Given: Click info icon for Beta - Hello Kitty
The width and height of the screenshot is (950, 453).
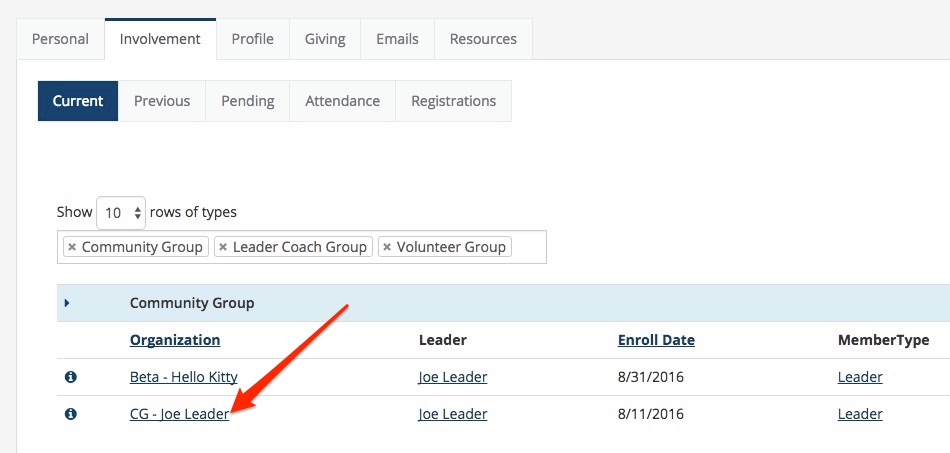Looking at the screenshot, I should point(70,377).
